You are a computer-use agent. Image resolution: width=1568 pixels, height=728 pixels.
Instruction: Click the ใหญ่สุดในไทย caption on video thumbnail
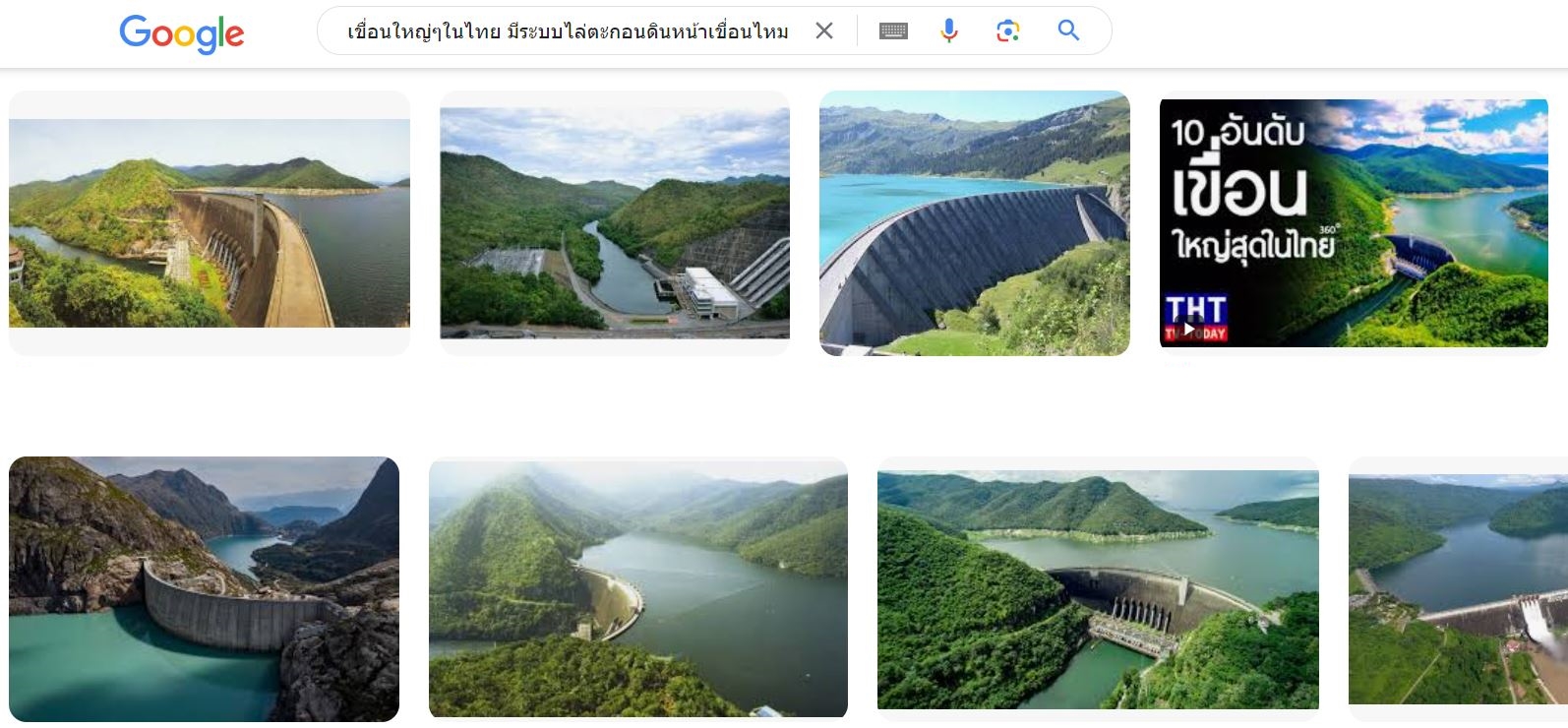(1252, 243)
